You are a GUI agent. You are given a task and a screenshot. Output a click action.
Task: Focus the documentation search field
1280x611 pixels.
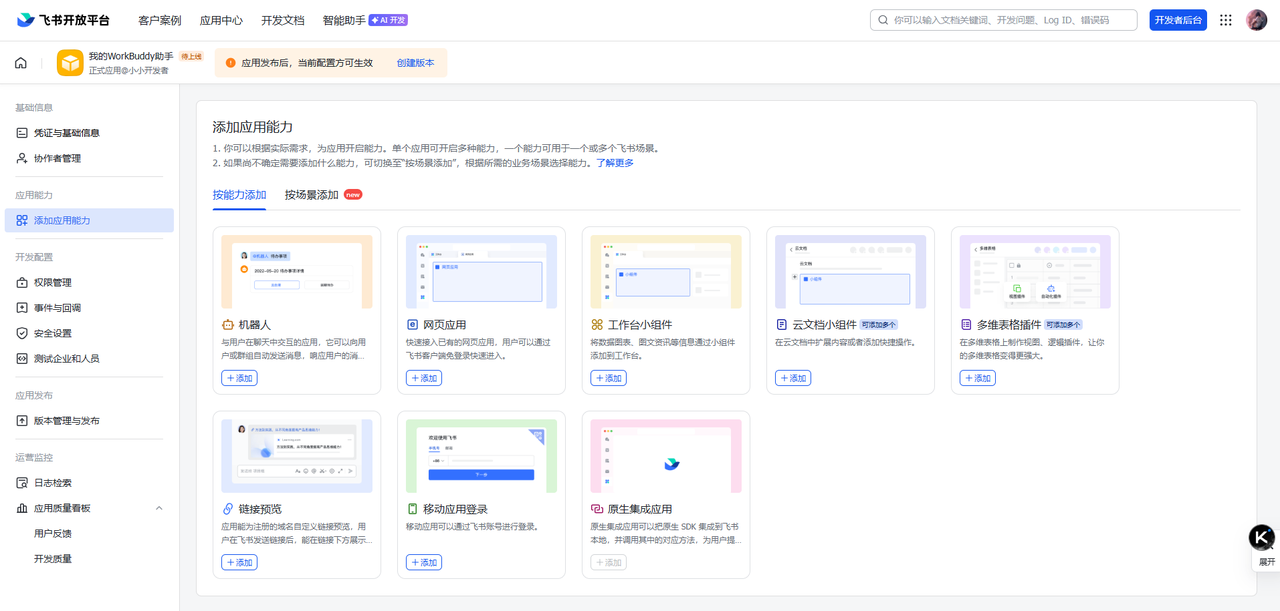pos(1003,20)
